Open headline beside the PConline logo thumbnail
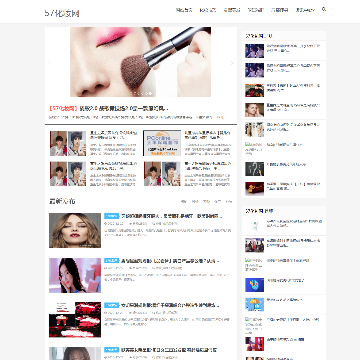The image size is (360, 360). (207, 135)
